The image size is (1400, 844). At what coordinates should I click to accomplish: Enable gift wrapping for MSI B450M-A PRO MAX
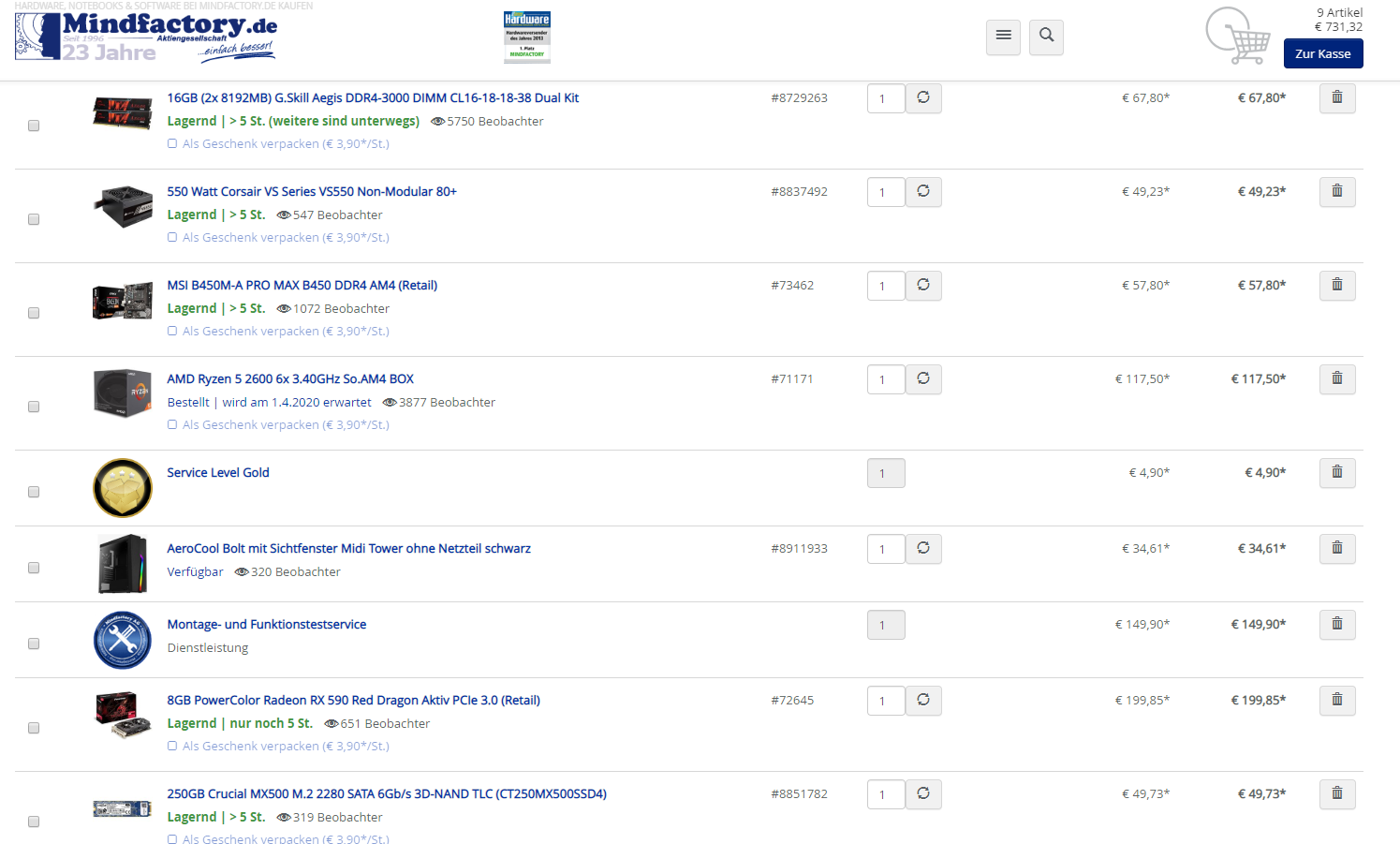[172, 331]
